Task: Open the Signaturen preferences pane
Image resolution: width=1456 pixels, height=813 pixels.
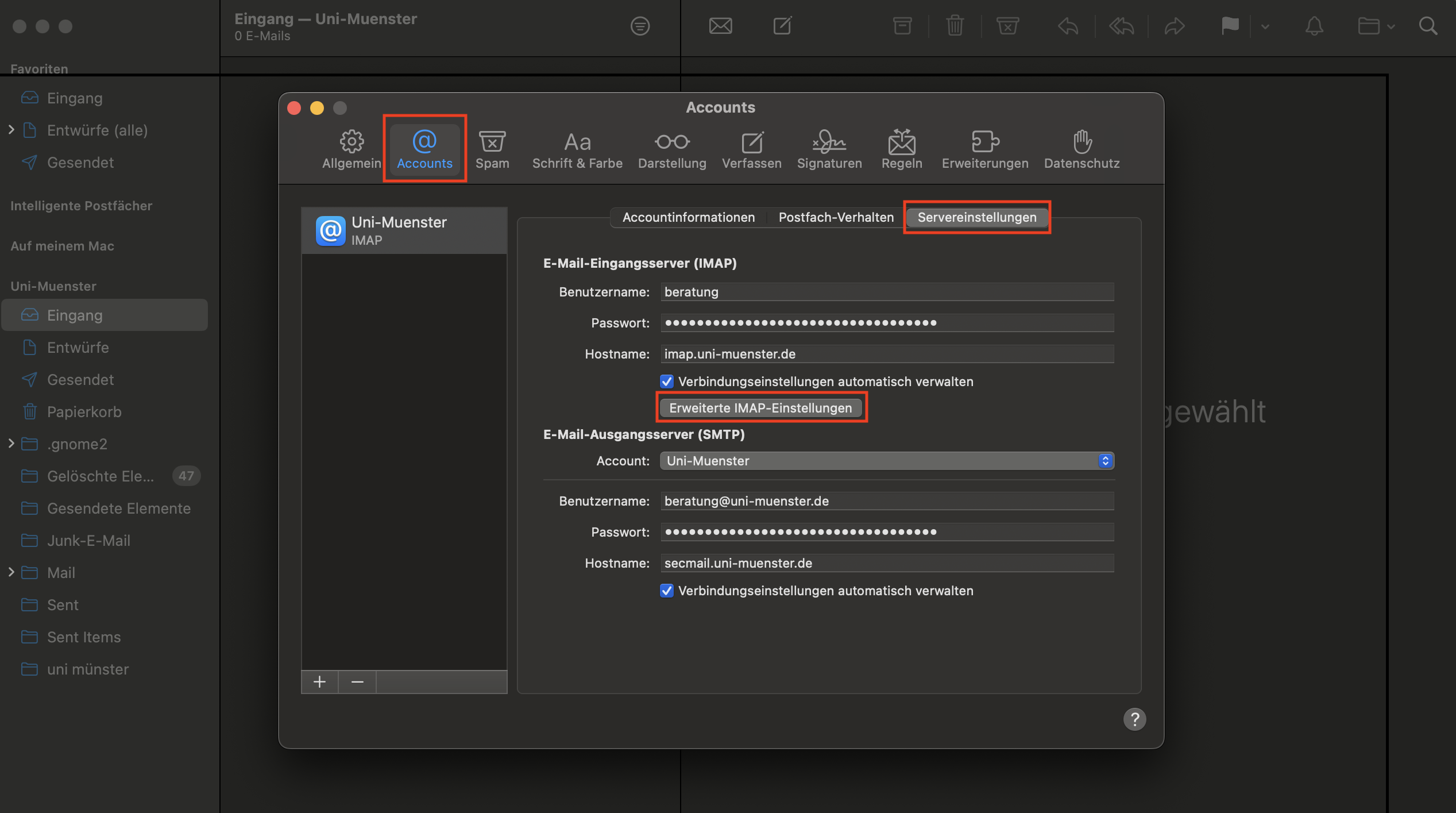Action: click(829, 149)
